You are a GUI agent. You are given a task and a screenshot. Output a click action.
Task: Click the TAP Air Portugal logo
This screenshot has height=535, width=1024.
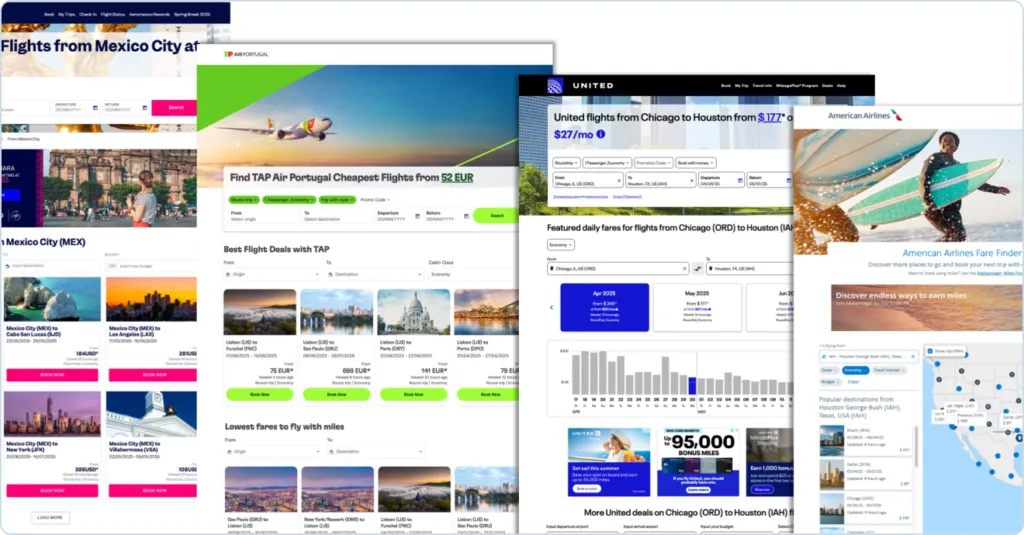(246, 54)
